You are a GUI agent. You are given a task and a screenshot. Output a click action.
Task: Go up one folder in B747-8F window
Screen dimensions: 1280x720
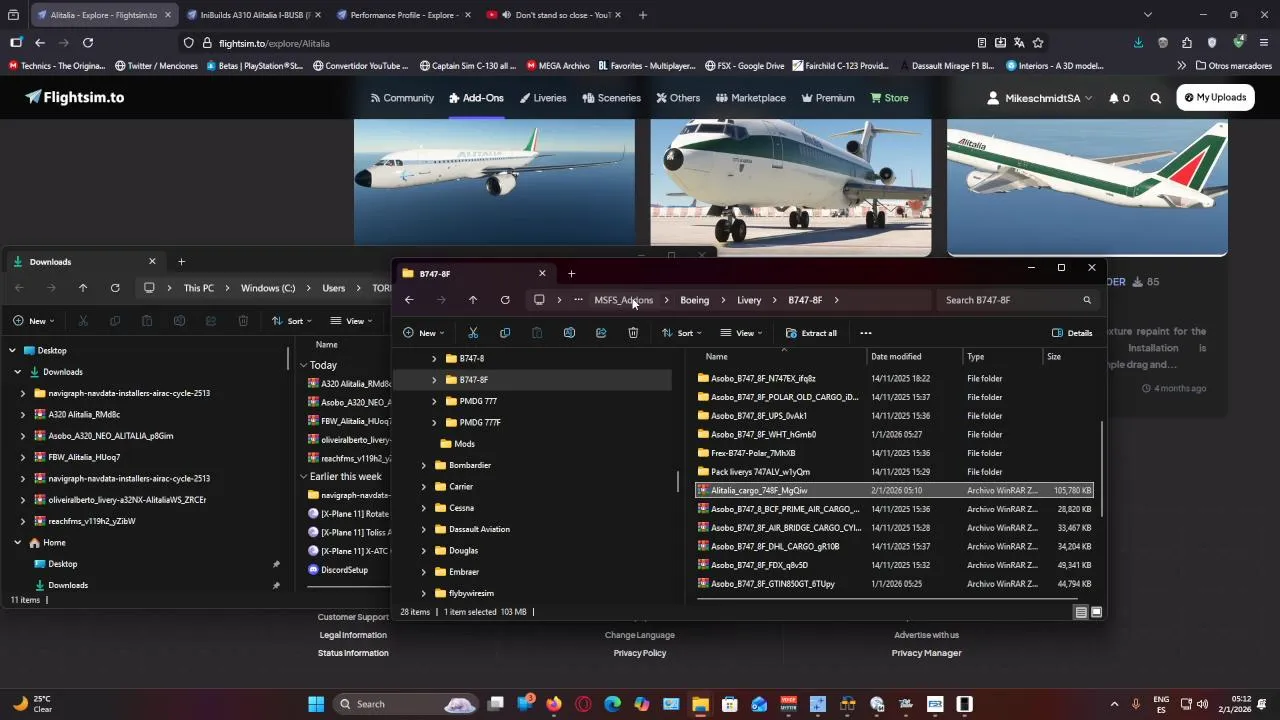point(473,300)
